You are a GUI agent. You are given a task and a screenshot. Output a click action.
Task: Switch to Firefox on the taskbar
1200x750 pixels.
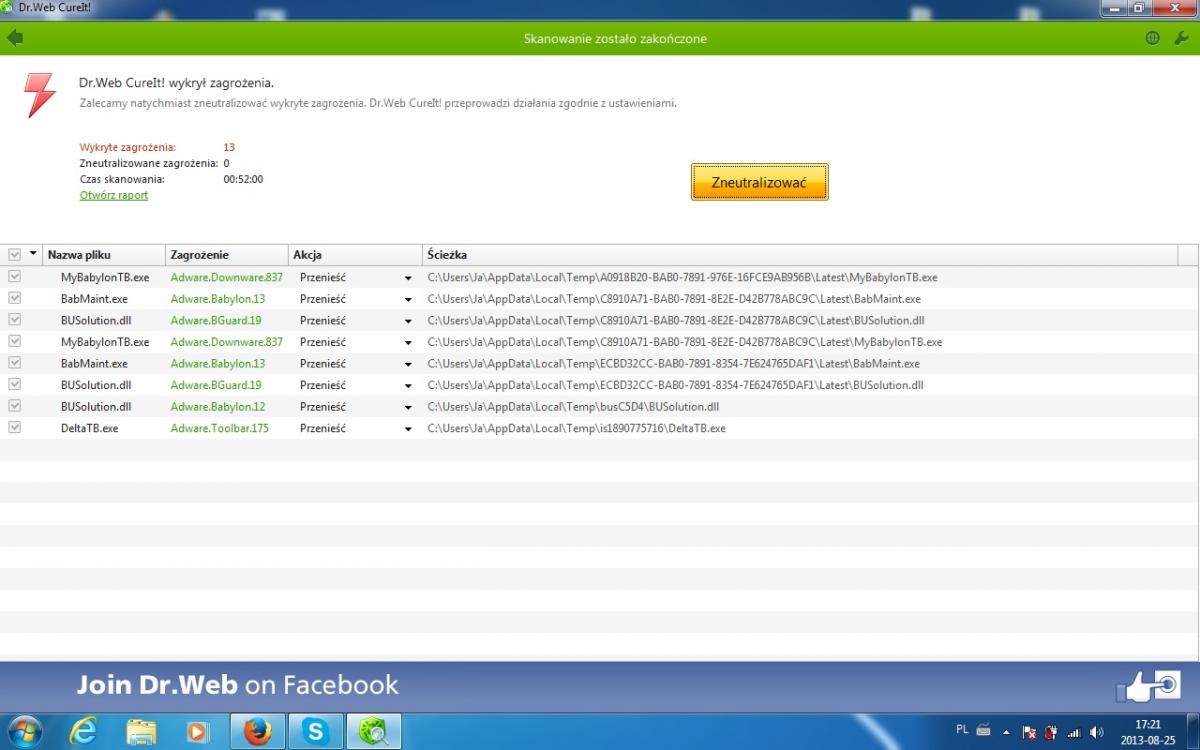coord(258,732)
